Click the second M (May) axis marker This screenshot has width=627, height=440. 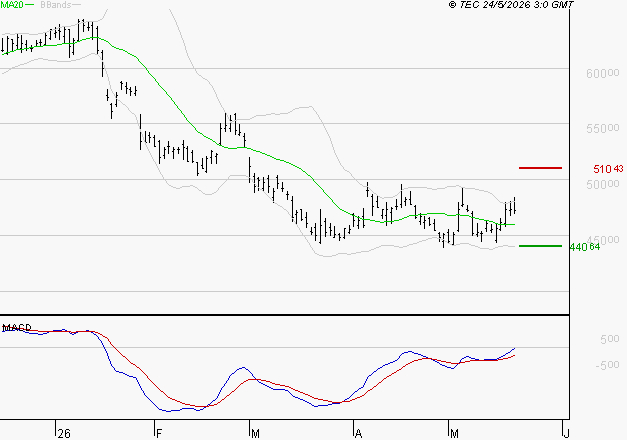pos(454,434)
